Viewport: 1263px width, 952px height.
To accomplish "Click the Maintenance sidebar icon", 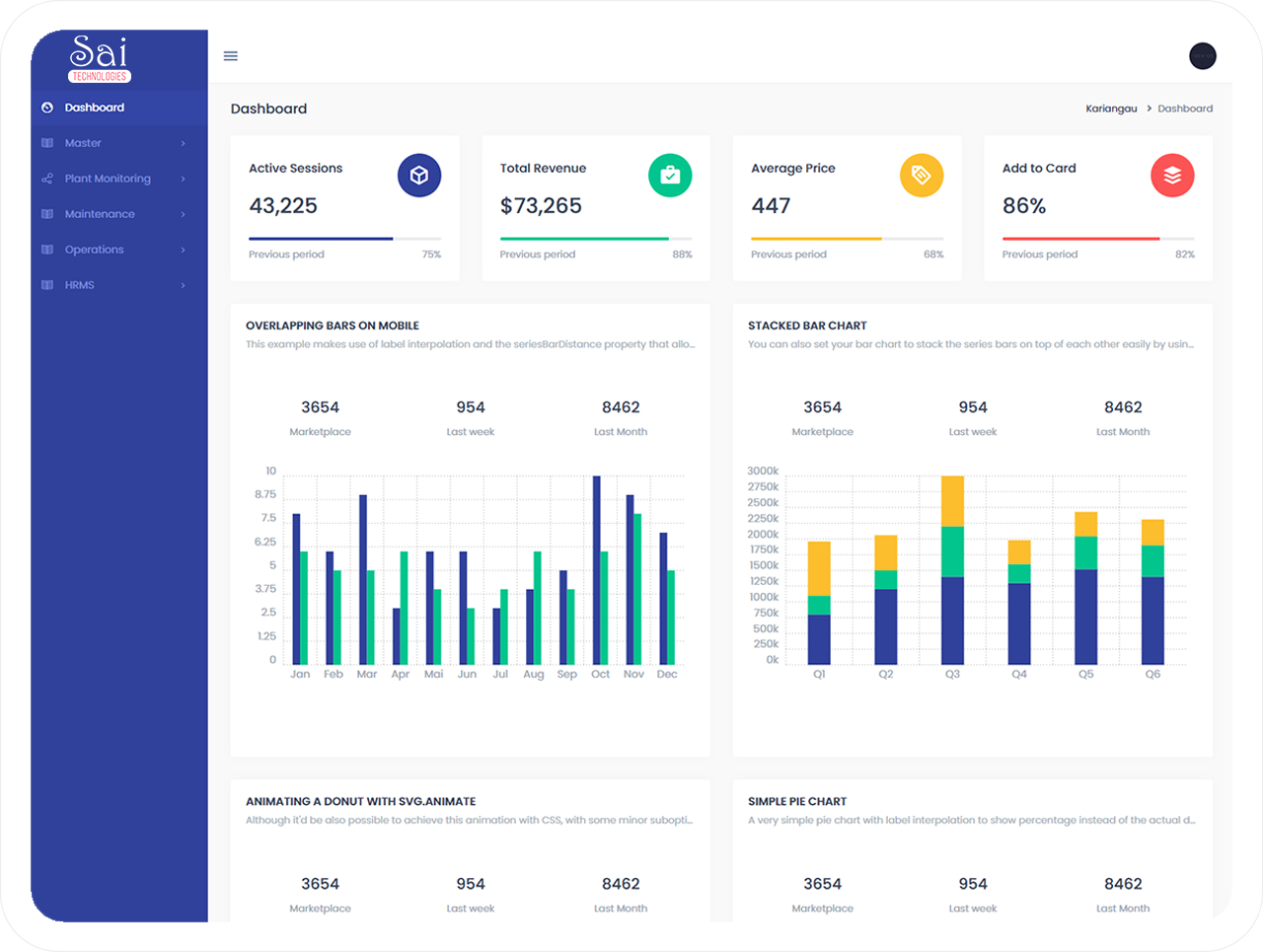I will pos(47,214).
